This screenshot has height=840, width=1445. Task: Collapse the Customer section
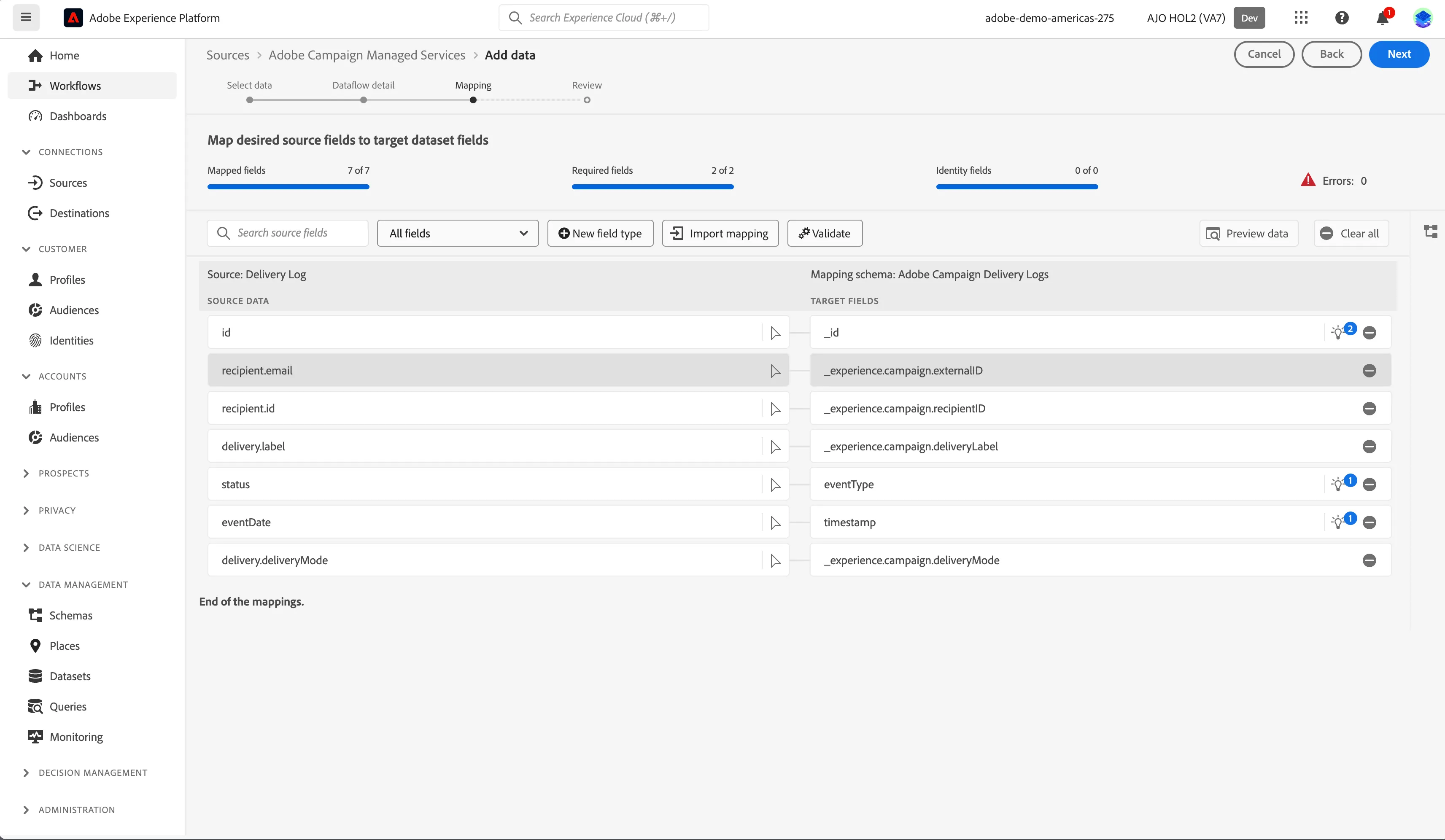26,249
